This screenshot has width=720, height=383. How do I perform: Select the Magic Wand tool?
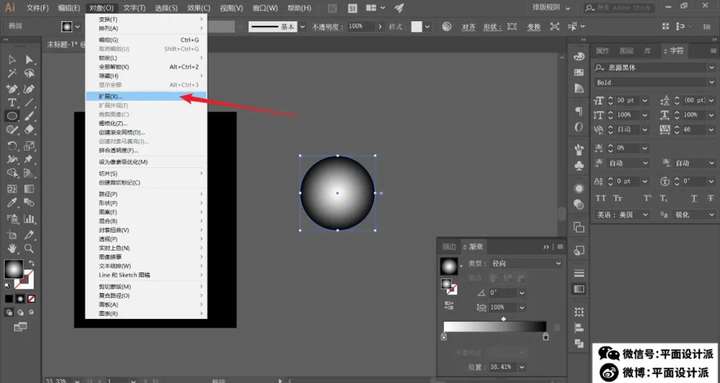tap(12, 73)
